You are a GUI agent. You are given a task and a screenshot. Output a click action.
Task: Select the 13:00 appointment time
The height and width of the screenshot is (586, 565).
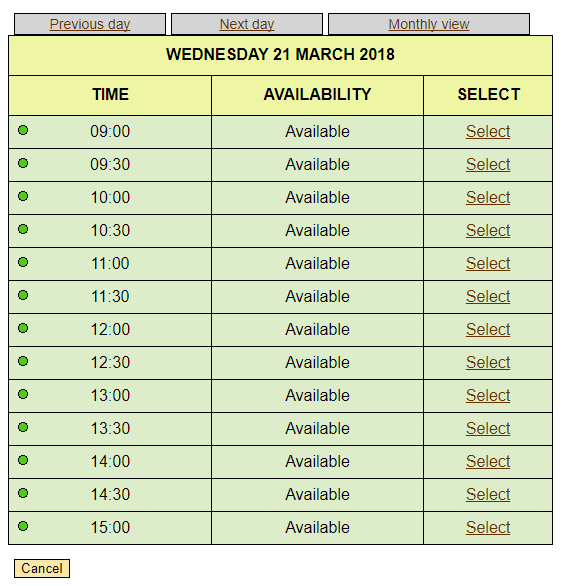coord(488,395)
